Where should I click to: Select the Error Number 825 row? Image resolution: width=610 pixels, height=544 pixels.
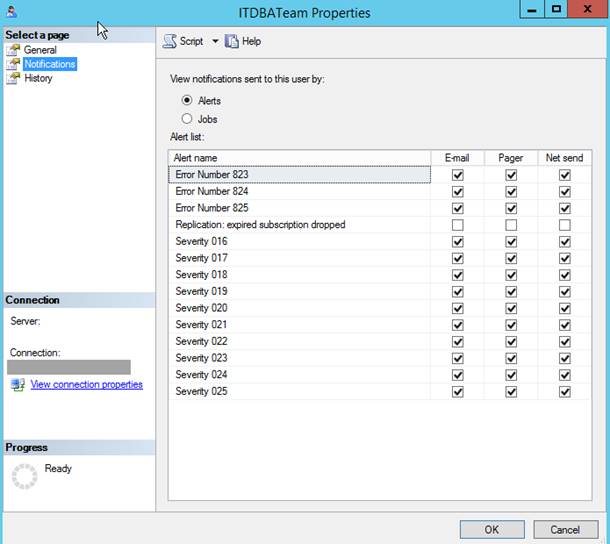click(x=300, y=208)
